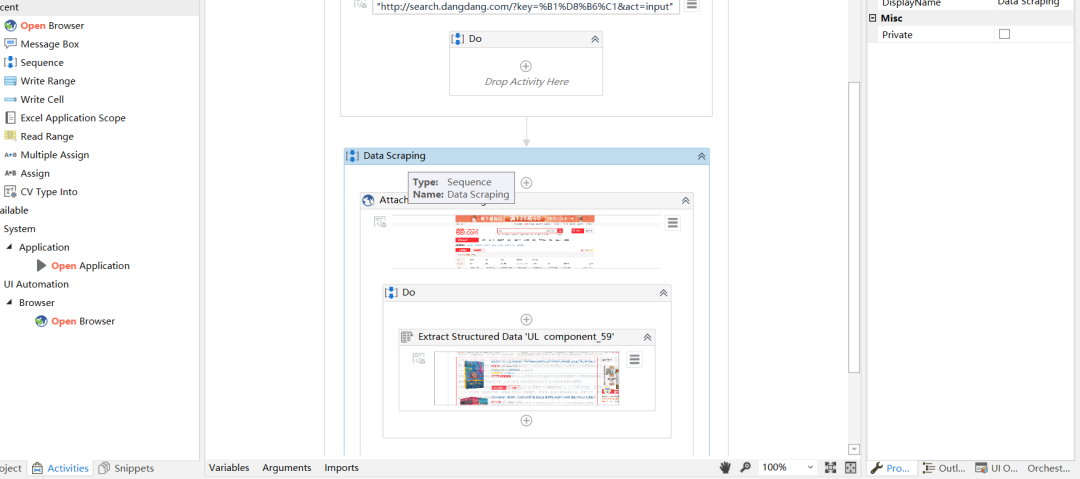Switch to the Snippets panel tab
The width and height of the screenshot is (1080, 479).
tap(127, 468)
